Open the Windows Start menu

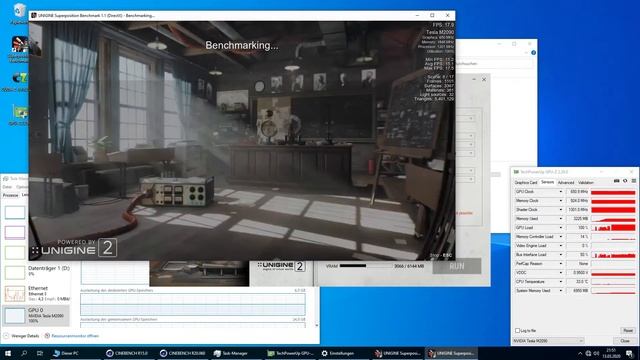[x=8, y=353]
